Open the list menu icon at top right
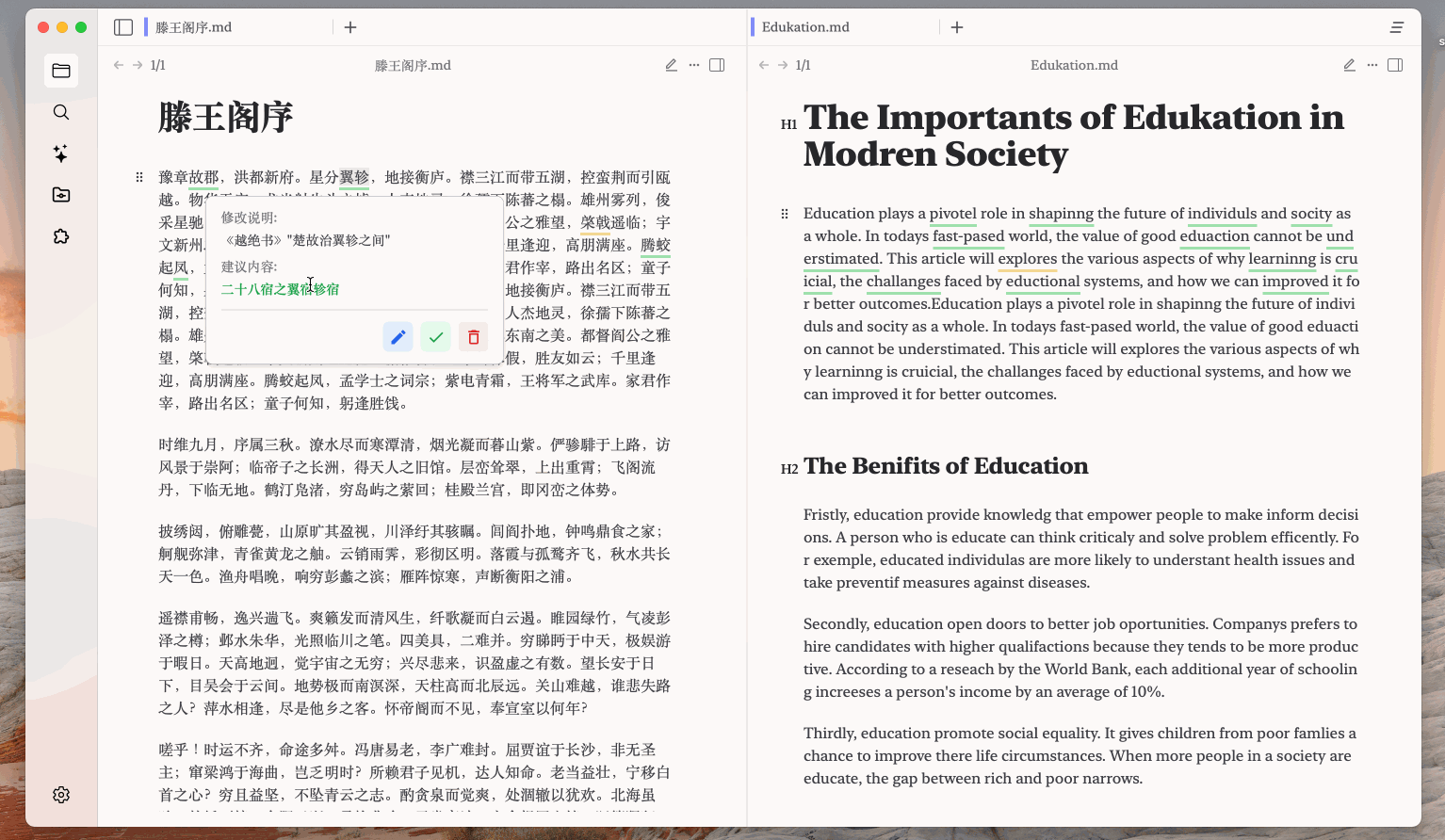Image resolution: width=1445 pixels, height=840 pixels. [1397, 27]
